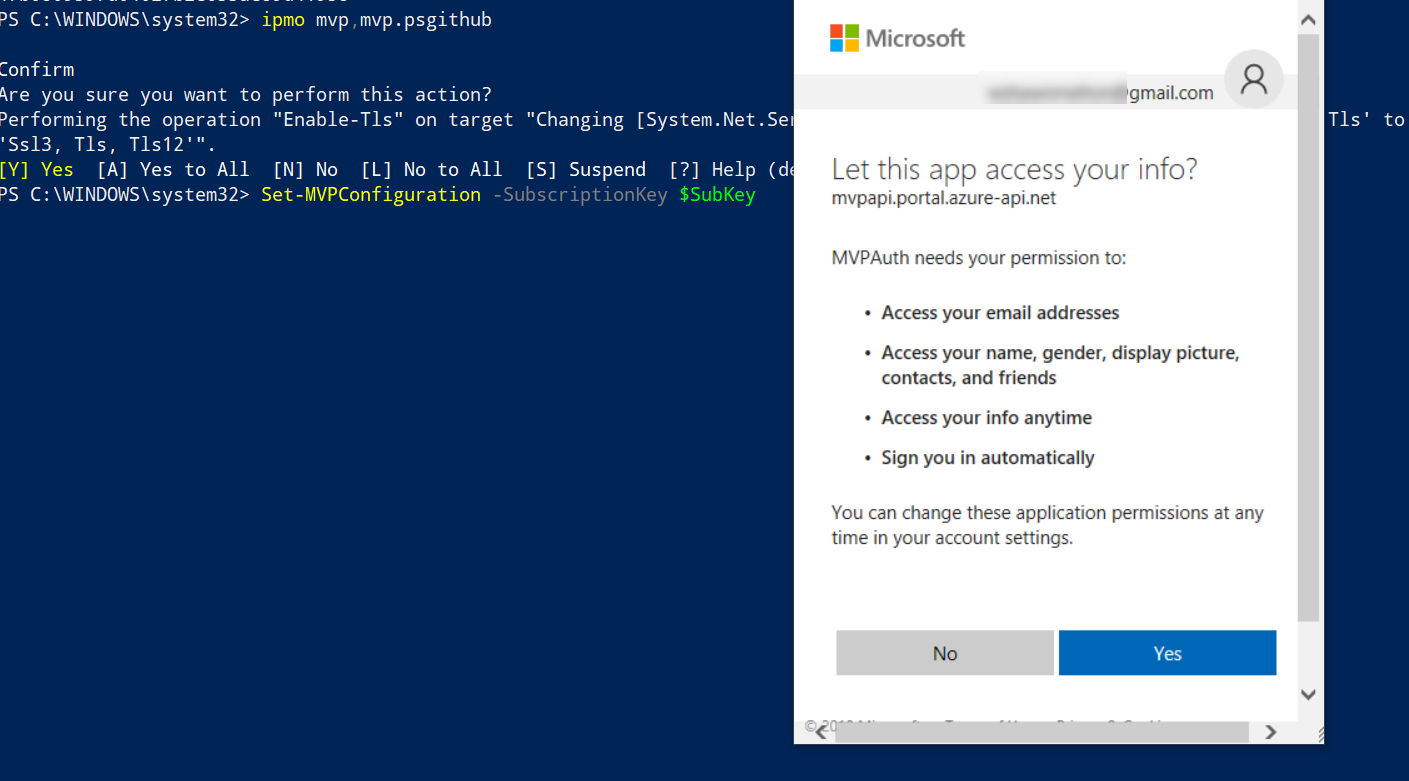Click the left-arrow chevron at the dialog bottom
The width and height of the screenshot is (1409, 781).
[819, 732]
